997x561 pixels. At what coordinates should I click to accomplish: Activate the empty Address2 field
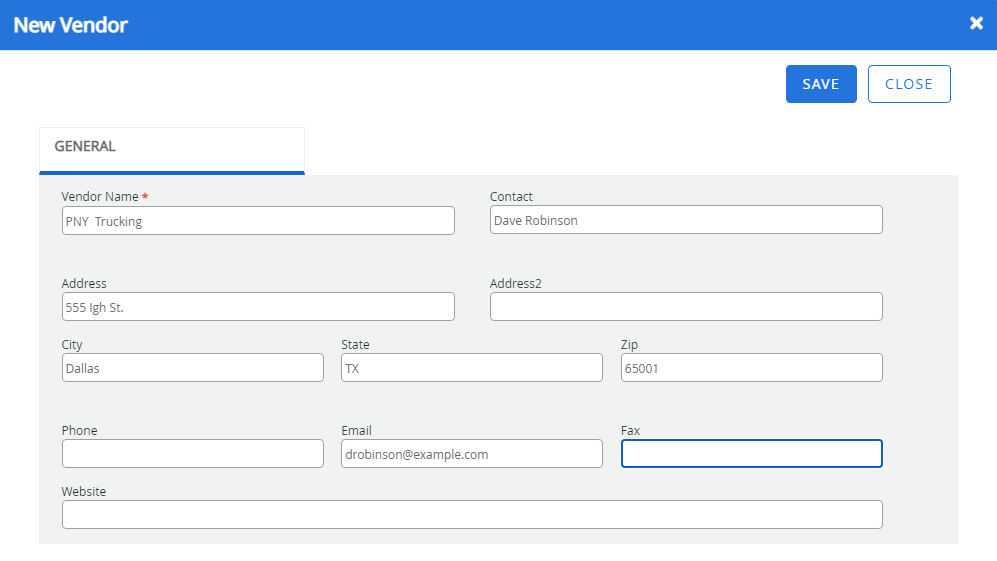(686, 307)
